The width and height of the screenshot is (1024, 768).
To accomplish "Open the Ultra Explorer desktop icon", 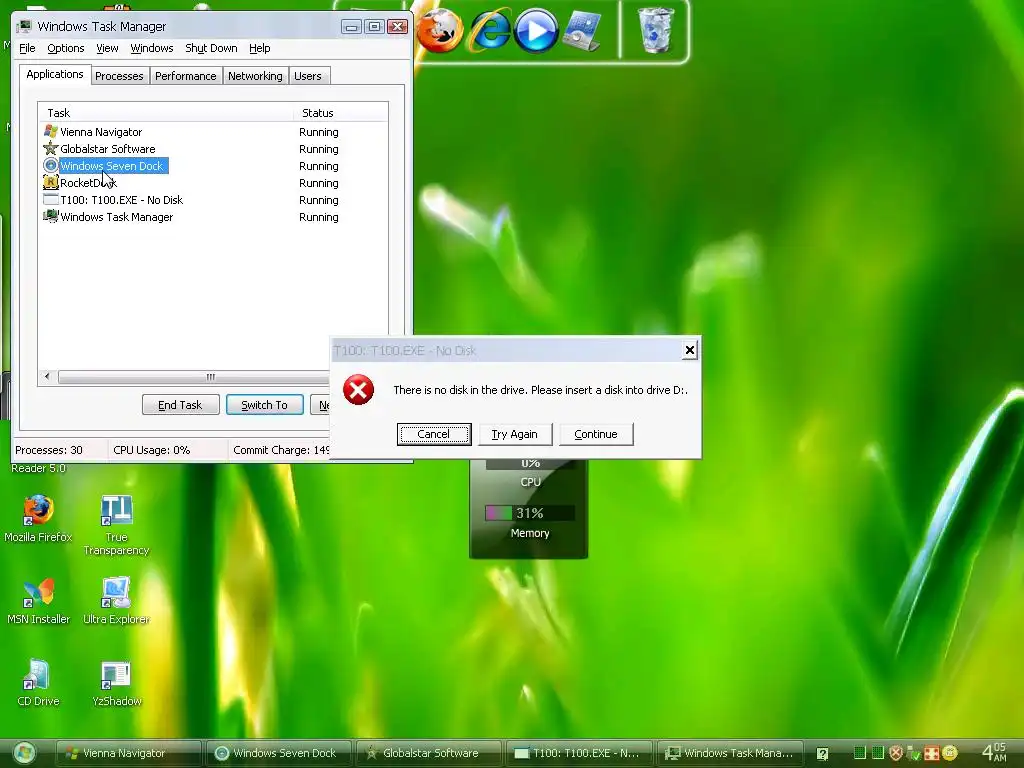I will (116, 601).
